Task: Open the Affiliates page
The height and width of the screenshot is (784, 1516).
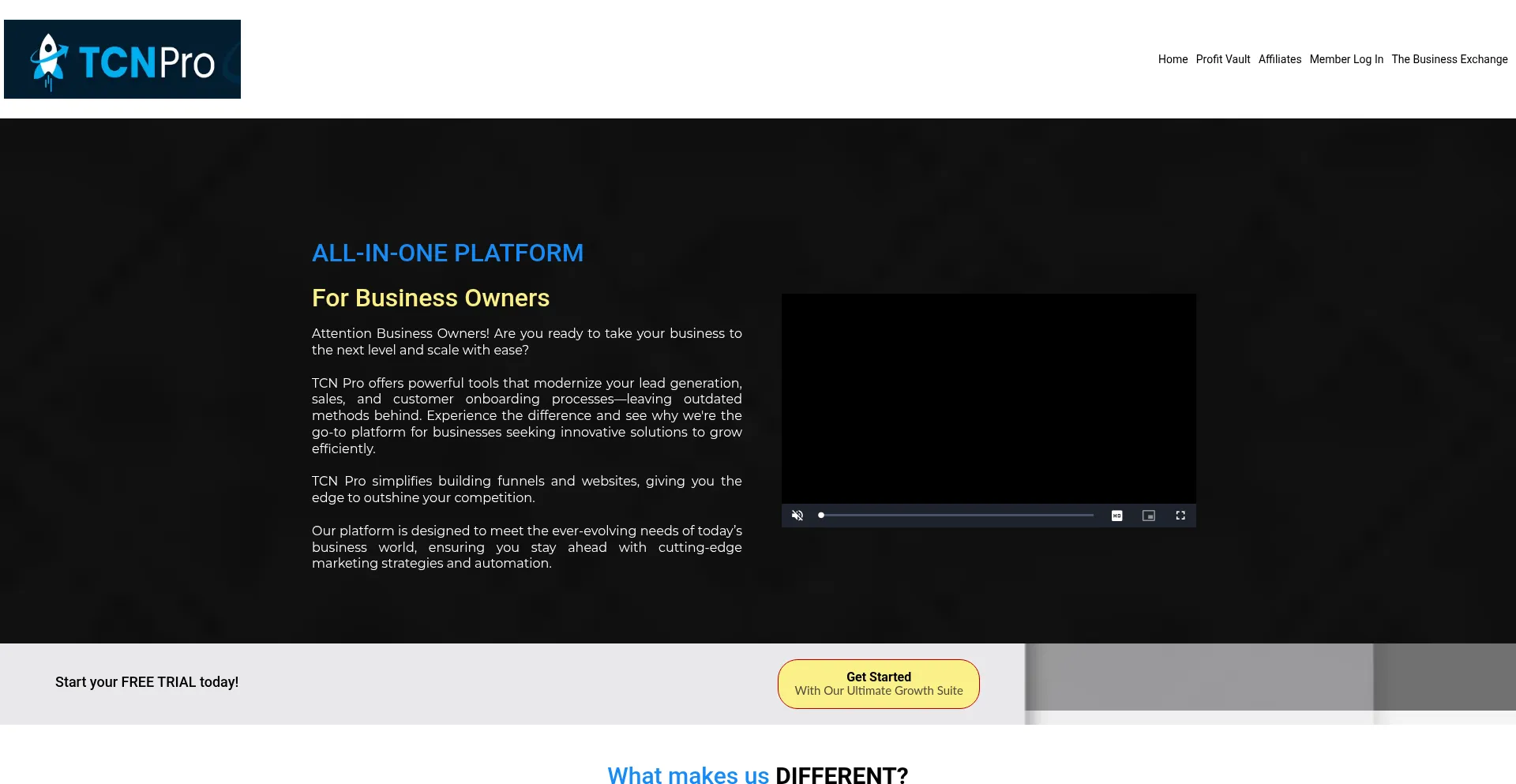Action: click(x=1280, y=59)
